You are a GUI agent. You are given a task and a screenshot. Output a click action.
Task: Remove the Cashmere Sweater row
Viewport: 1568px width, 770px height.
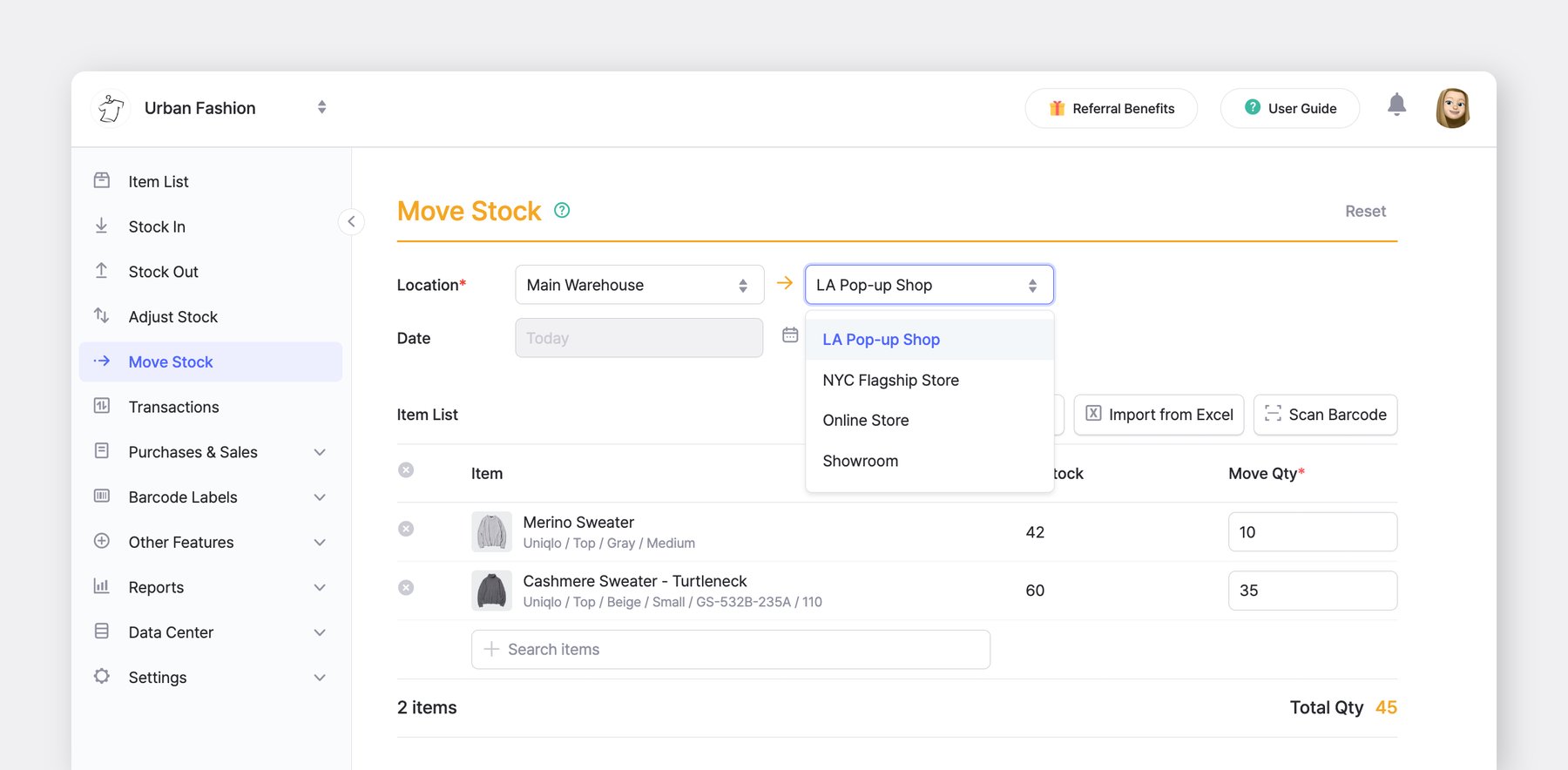pos(406,588)
